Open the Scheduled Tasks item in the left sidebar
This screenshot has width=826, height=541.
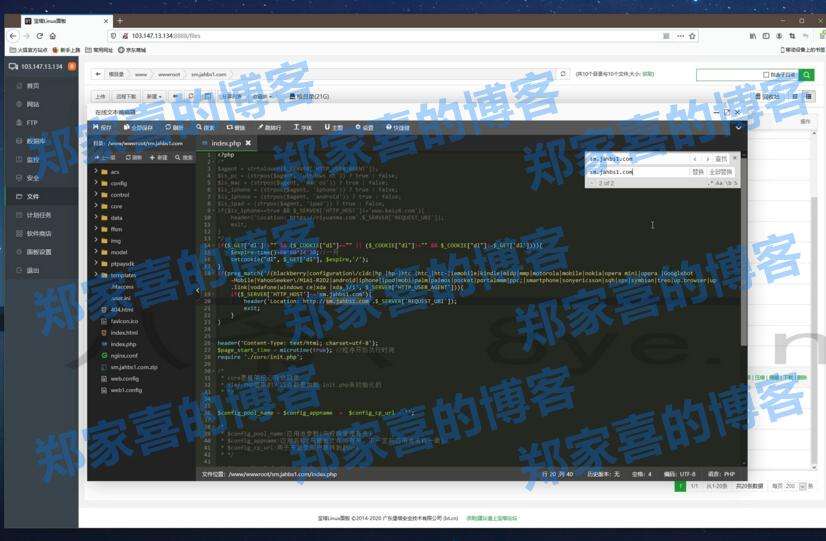[38, 215]
